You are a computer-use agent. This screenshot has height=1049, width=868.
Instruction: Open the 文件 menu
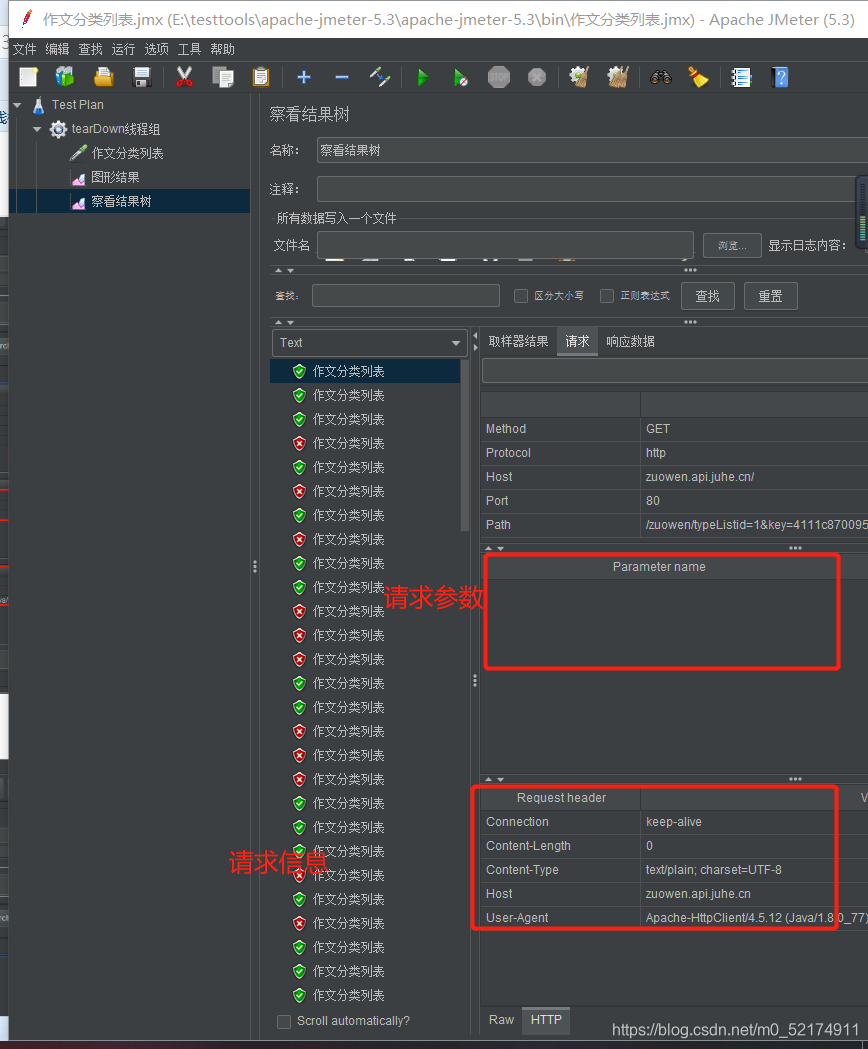coord(24,50)
